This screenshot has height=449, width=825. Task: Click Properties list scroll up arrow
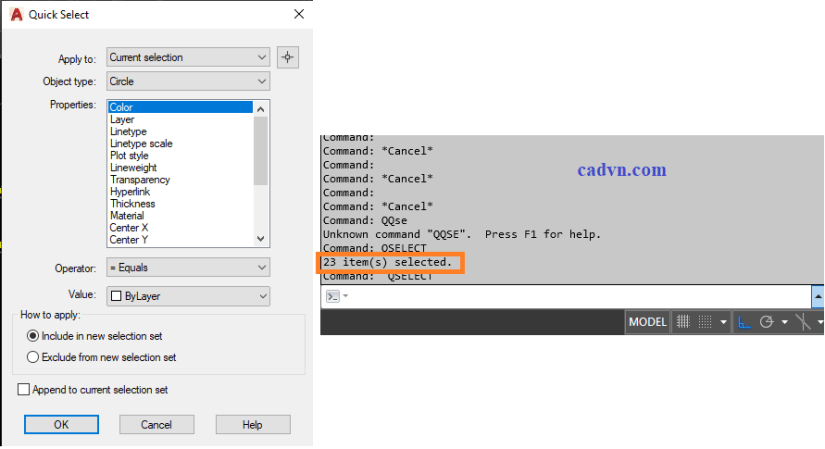260,108
